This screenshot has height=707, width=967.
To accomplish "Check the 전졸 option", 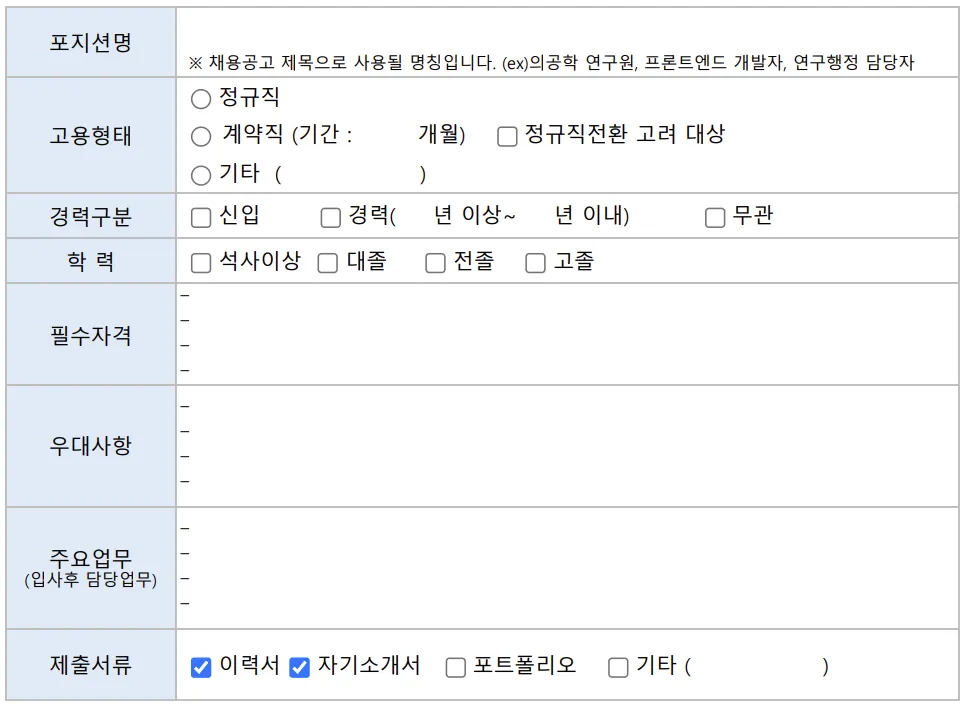I will pos(435,263).
